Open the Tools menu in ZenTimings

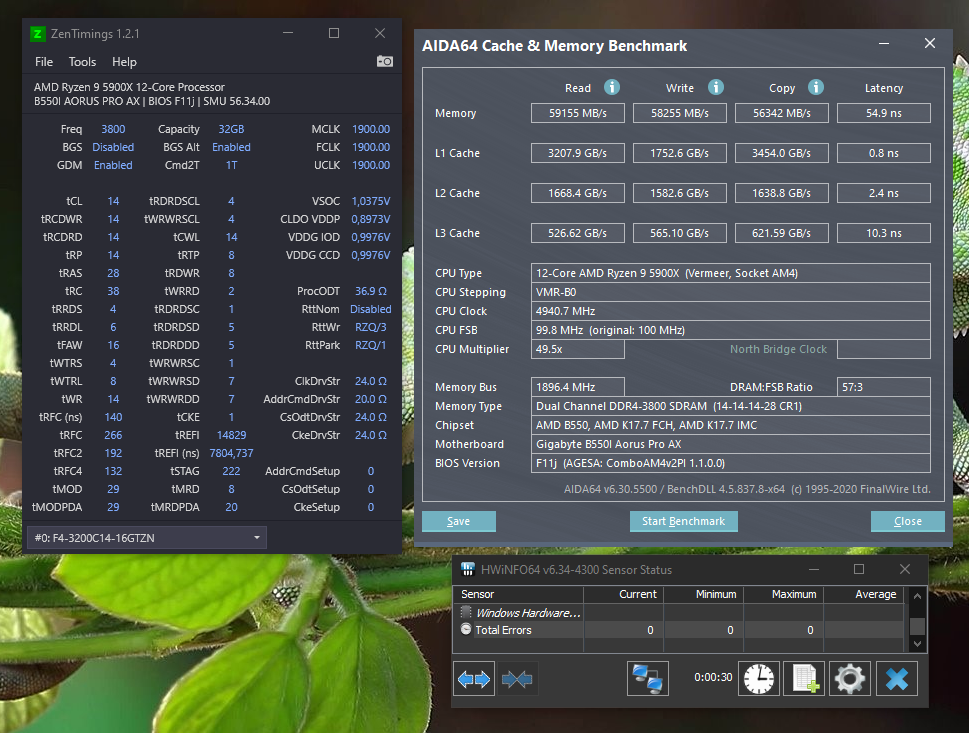[82, 62]
